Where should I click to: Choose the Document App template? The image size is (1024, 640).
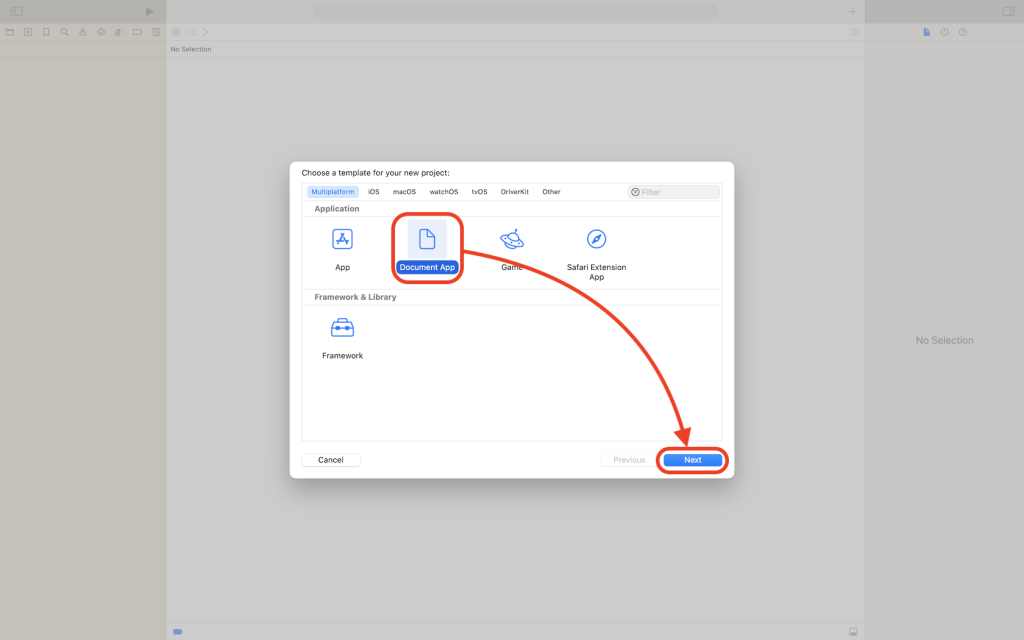coord(427,240)
